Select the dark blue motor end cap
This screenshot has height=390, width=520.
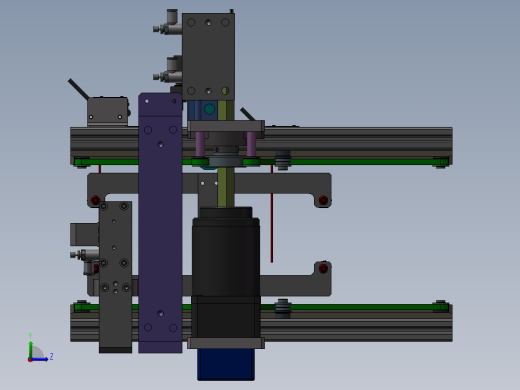pyautogui.click(x=226, y=365)
